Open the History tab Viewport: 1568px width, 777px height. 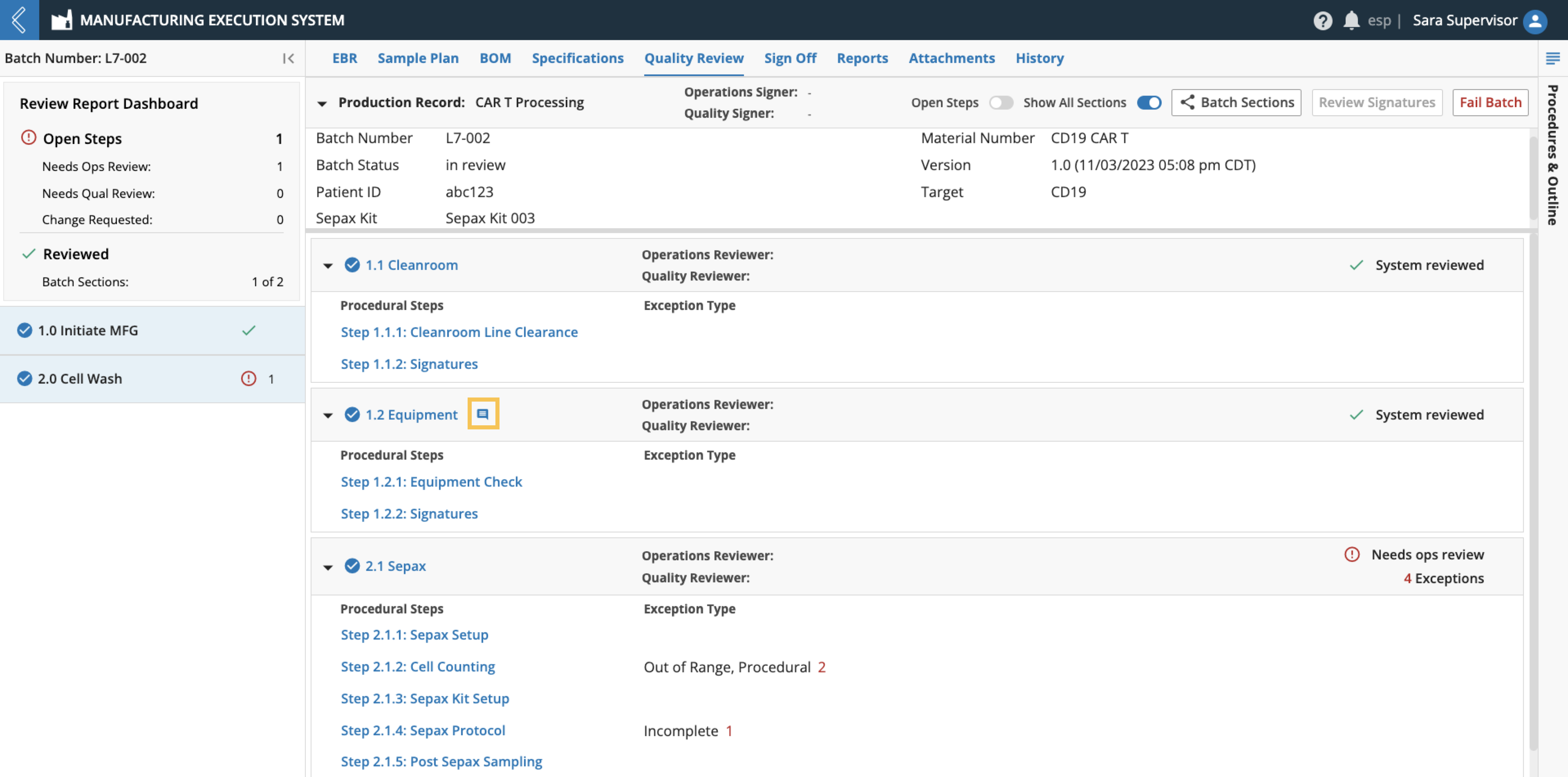1039,58
